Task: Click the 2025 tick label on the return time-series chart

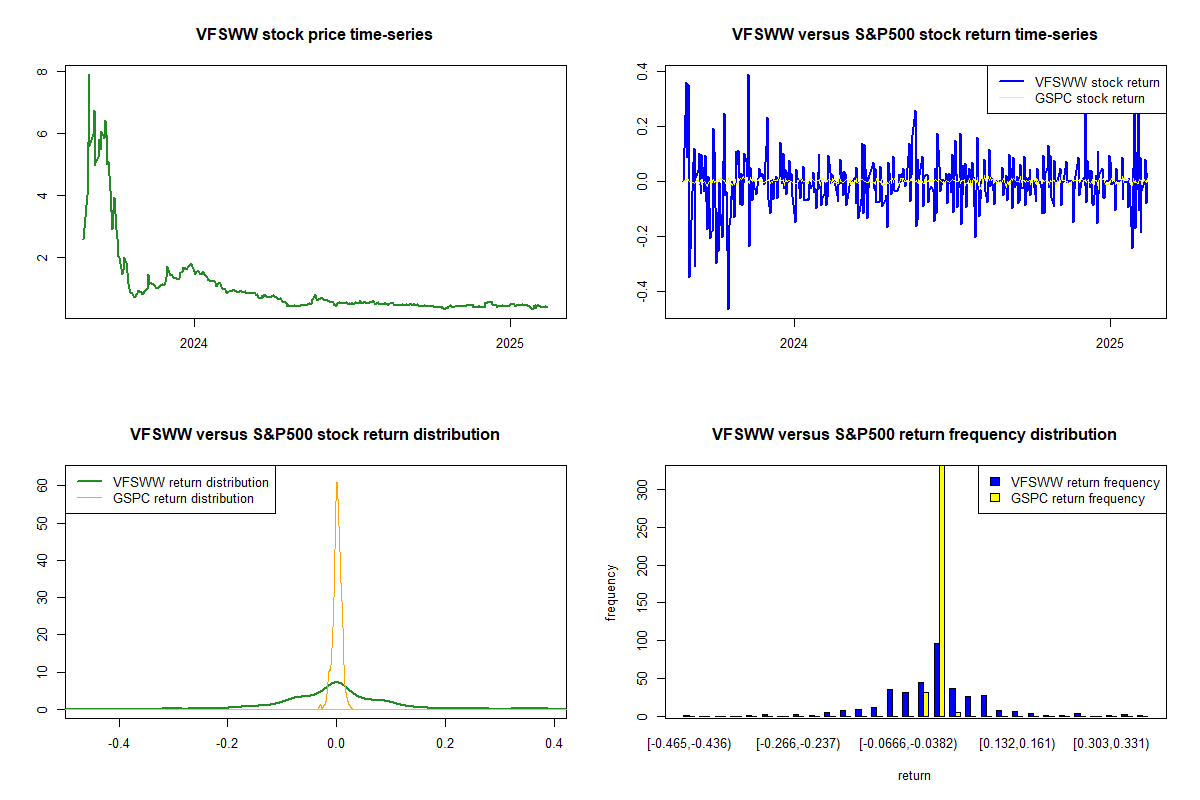Action: (1110, 340)
